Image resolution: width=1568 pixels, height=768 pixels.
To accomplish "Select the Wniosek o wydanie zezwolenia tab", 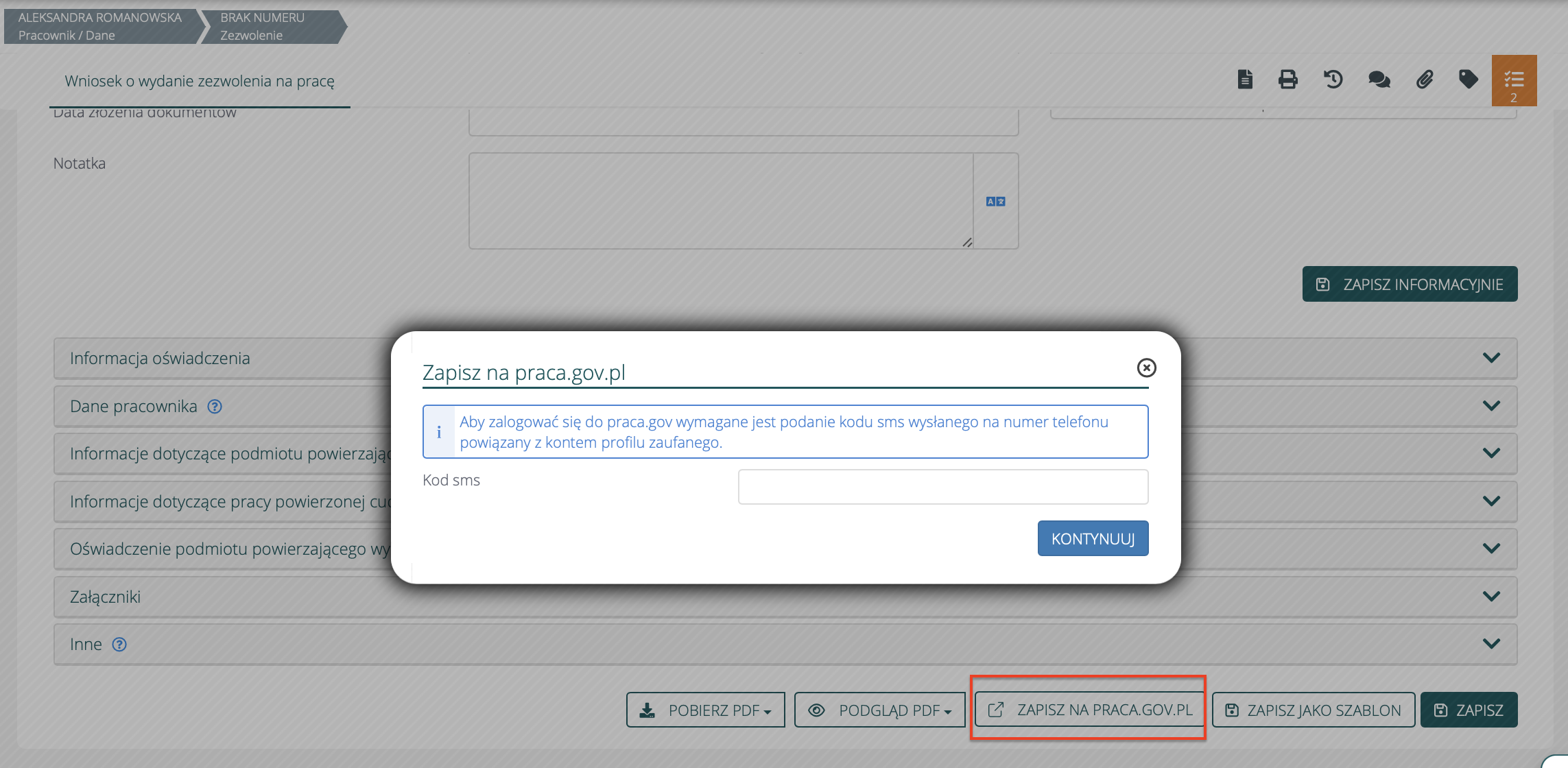I will coord(200,81).
